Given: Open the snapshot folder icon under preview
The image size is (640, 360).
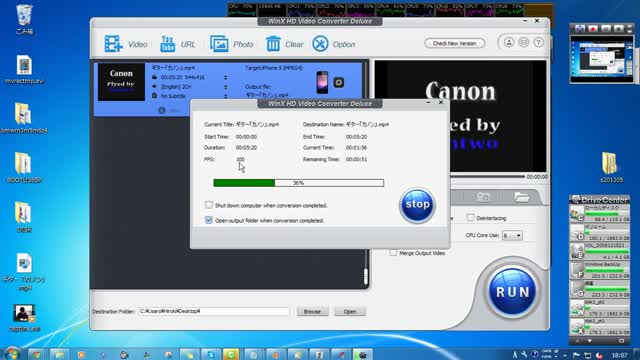Looking at the screenshot, I should tap(521, 197).
